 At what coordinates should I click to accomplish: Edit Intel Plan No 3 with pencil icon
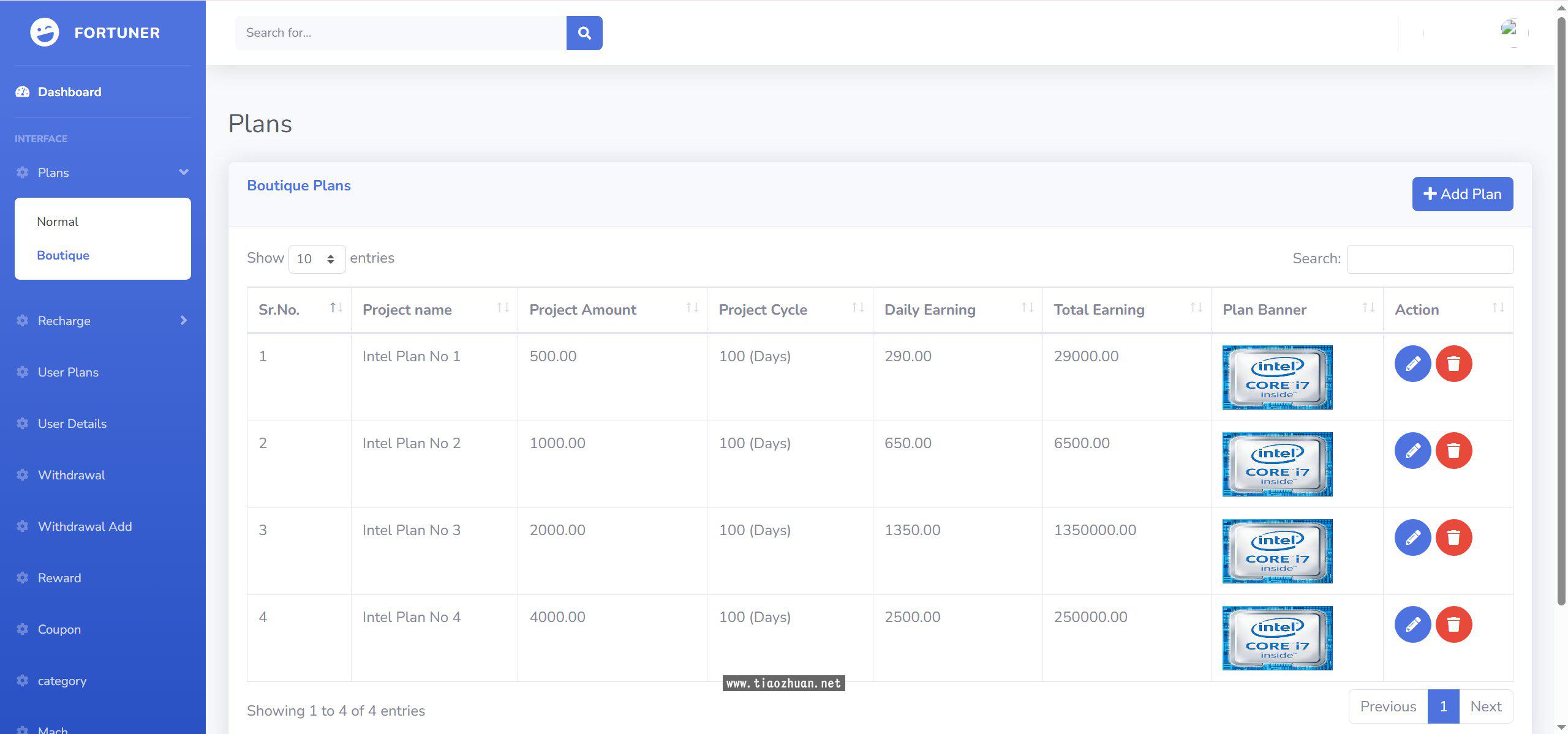1413,537
